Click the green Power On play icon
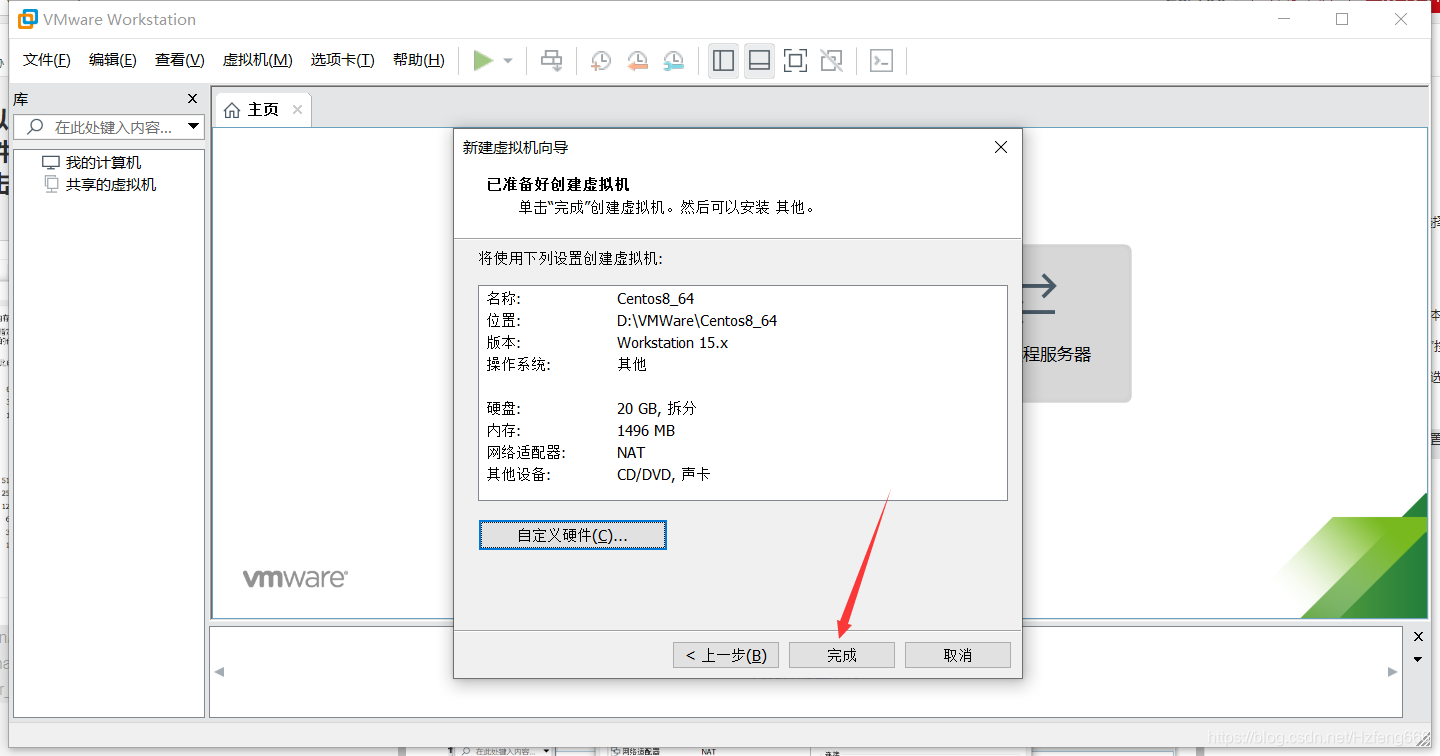1440x756 pixels. [x=483, y=60]
